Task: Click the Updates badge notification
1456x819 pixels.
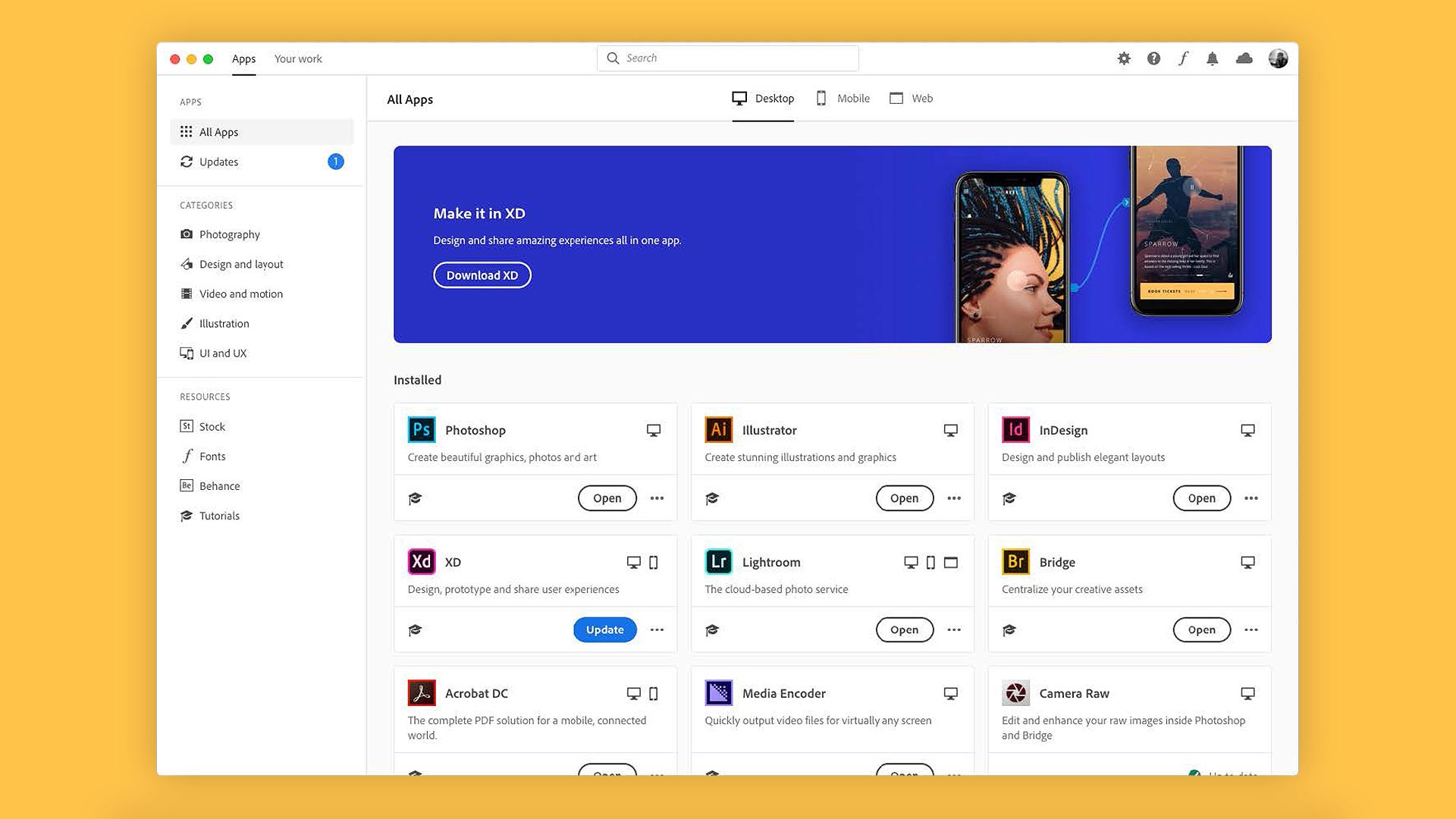Action: 336,162
